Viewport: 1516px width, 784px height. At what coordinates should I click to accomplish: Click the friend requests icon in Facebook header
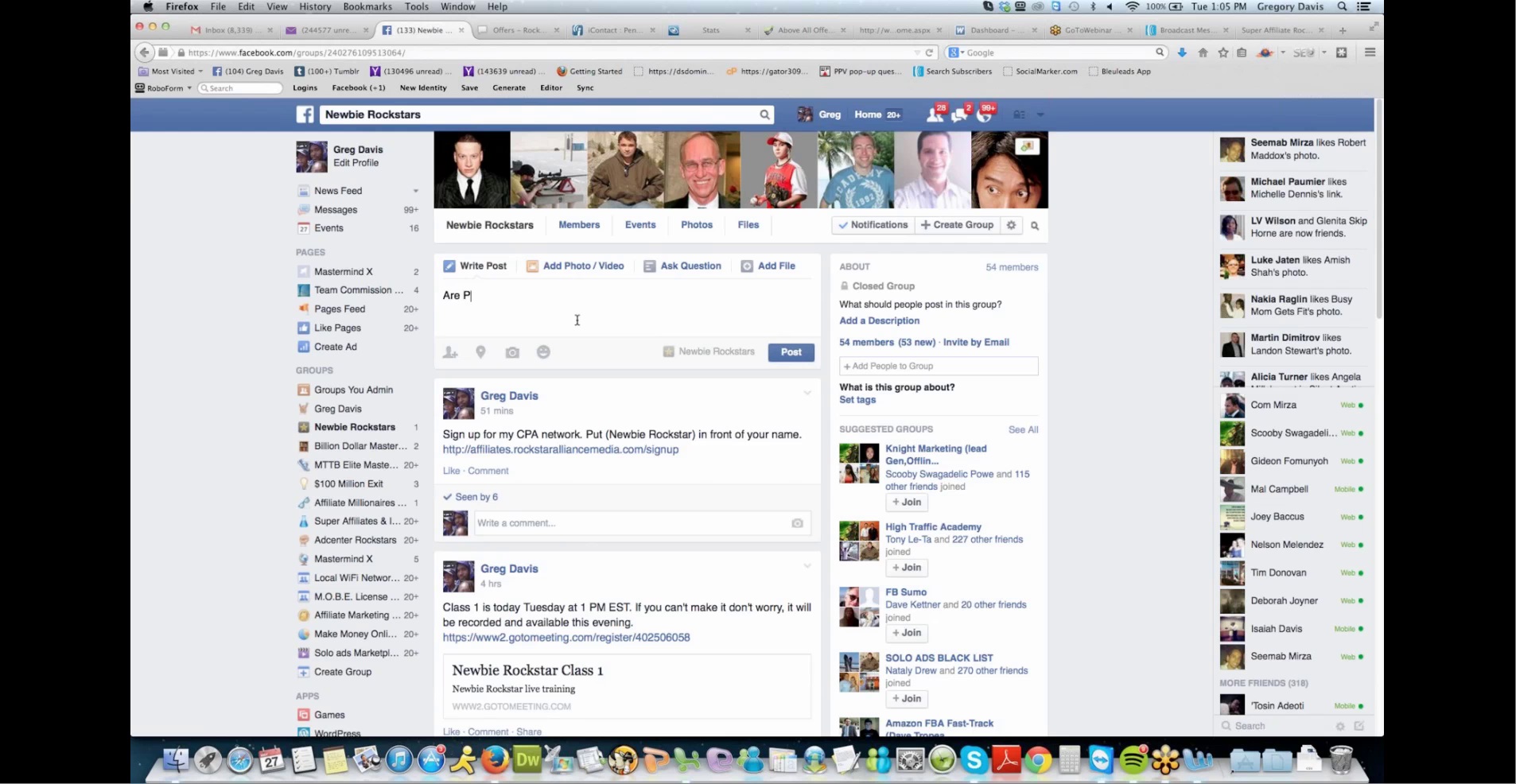(x=935, y=115)
